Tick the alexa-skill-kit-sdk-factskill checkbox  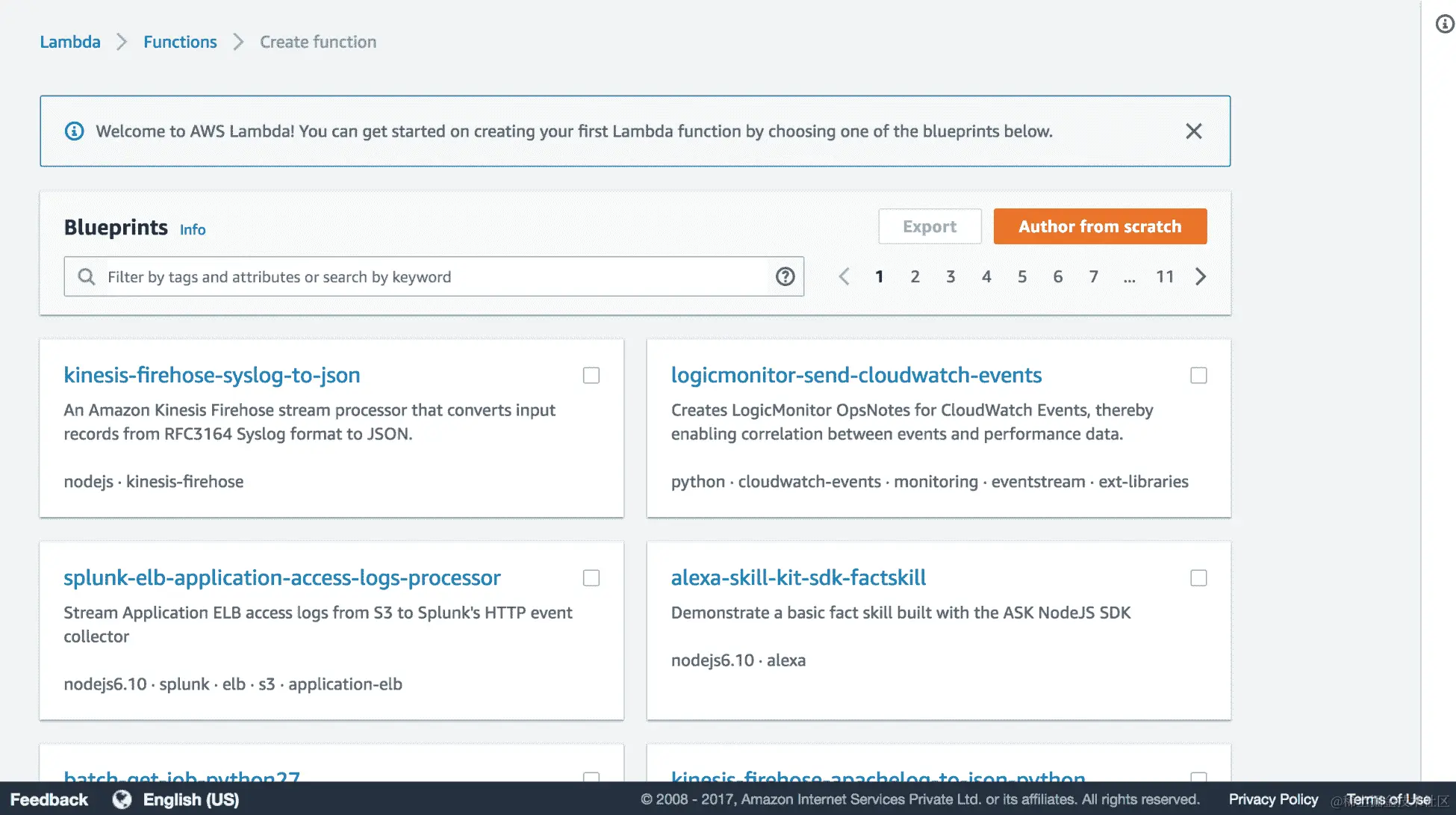tap(1198, 578)
